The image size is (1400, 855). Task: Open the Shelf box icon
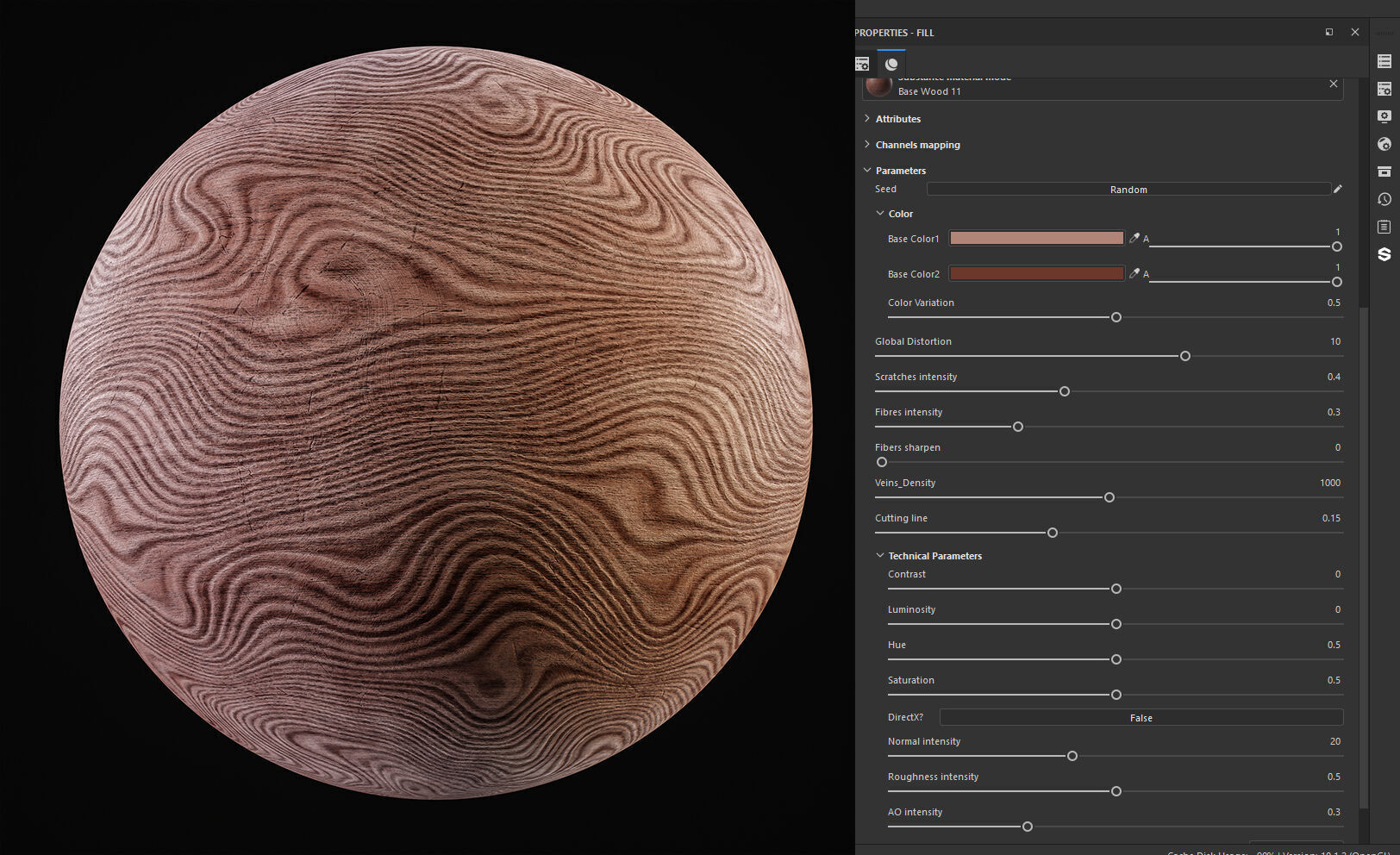pyautogui.click(x=1384, y=172)
